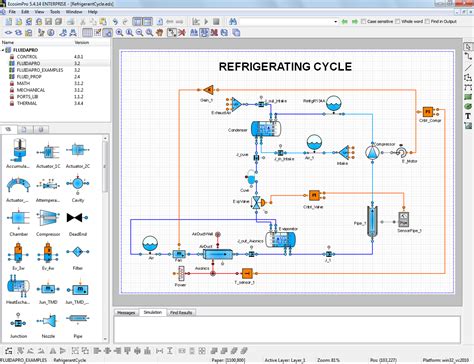This screenshot has width=474, height=364.
Task: Click the palette scrollbar down arrow
Action: (105, 339)
